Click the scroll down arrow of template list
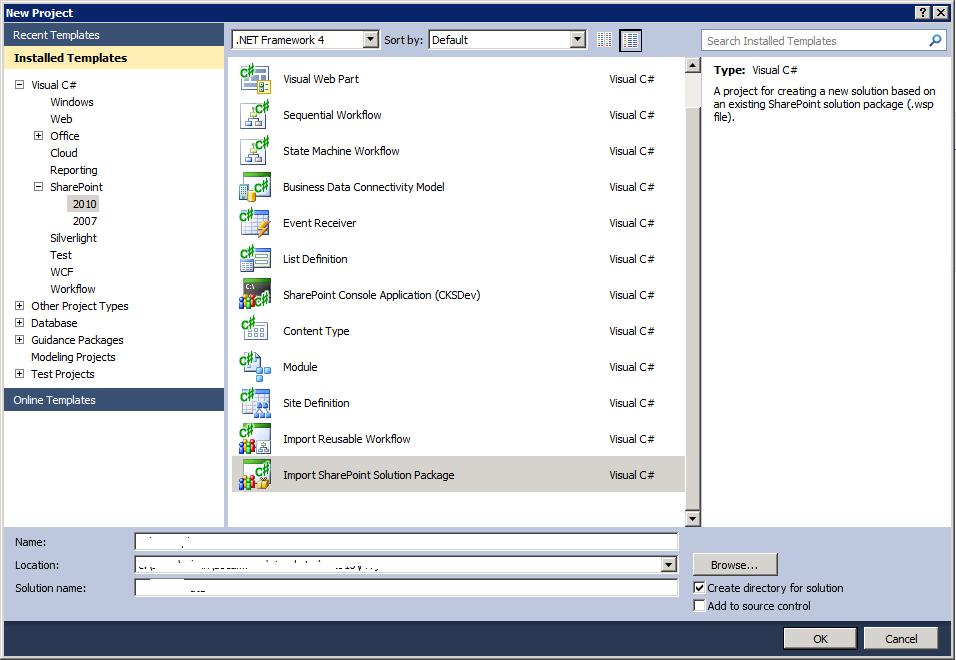Viewport: 956px width, 660px height. (x=693, y=519)
